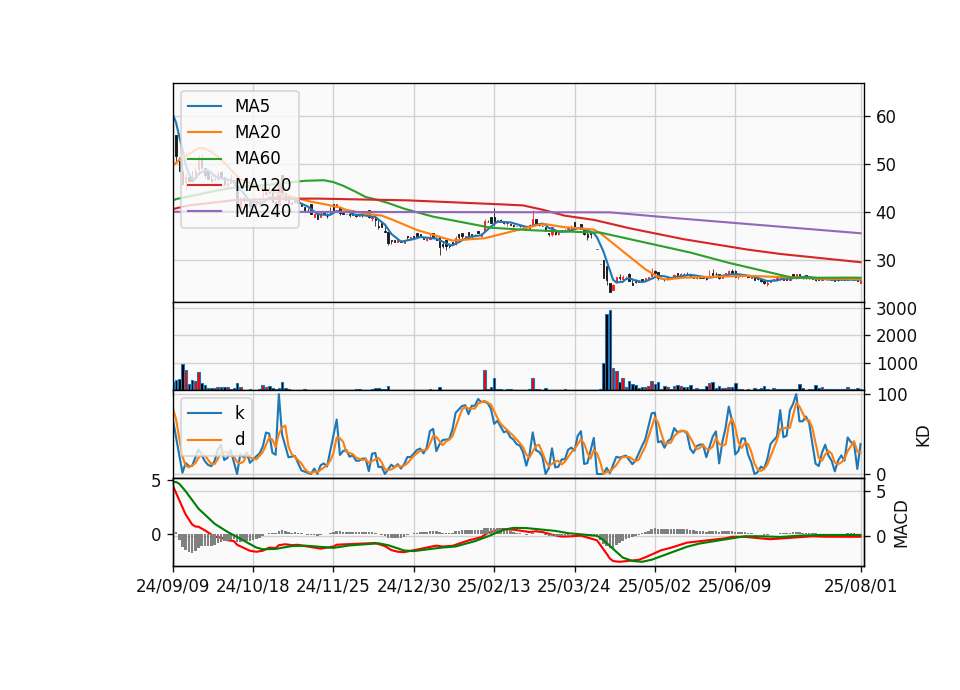This screenshot has height=690, width=960.
Task: Click the volume axis label 3000
Action: (896, 309)
